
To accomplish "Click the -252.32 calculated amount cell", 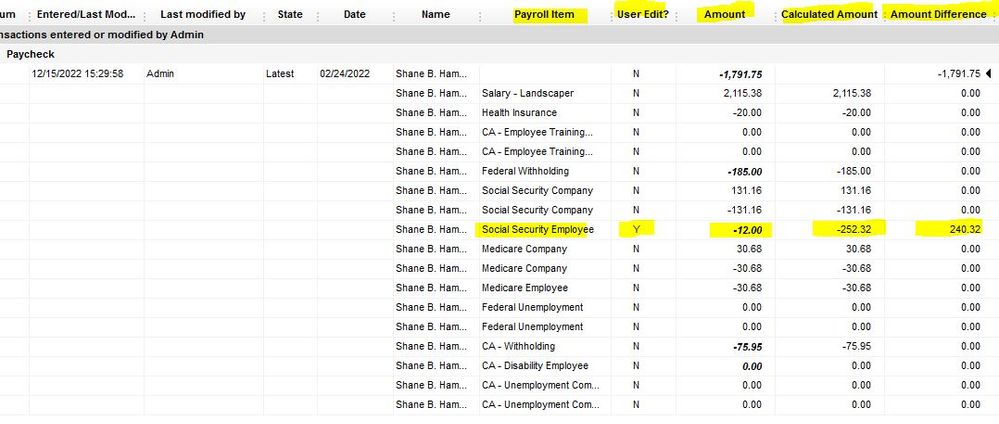I will point(852,230).
